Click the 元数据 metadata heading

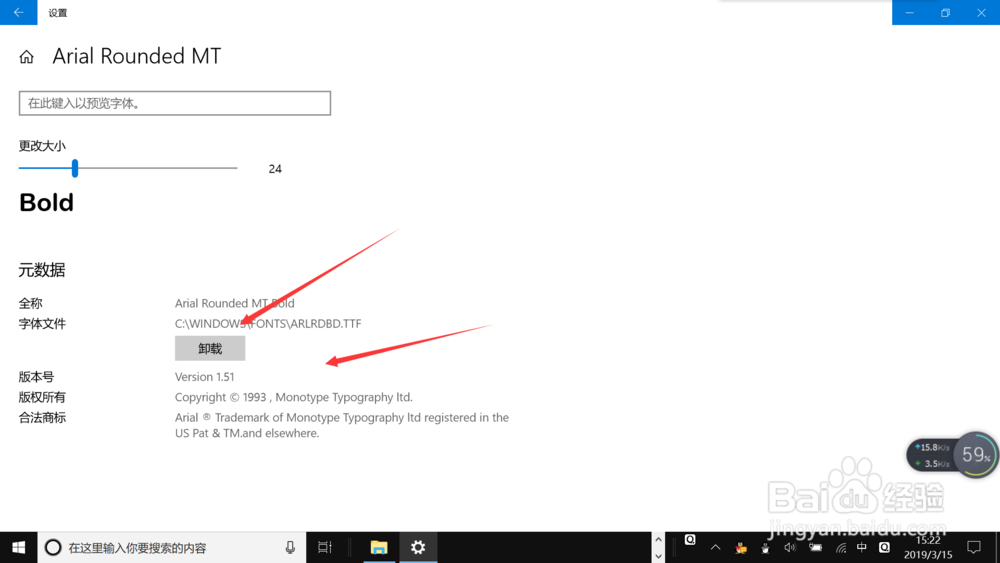pyautogui.click(x=41, y=270)
